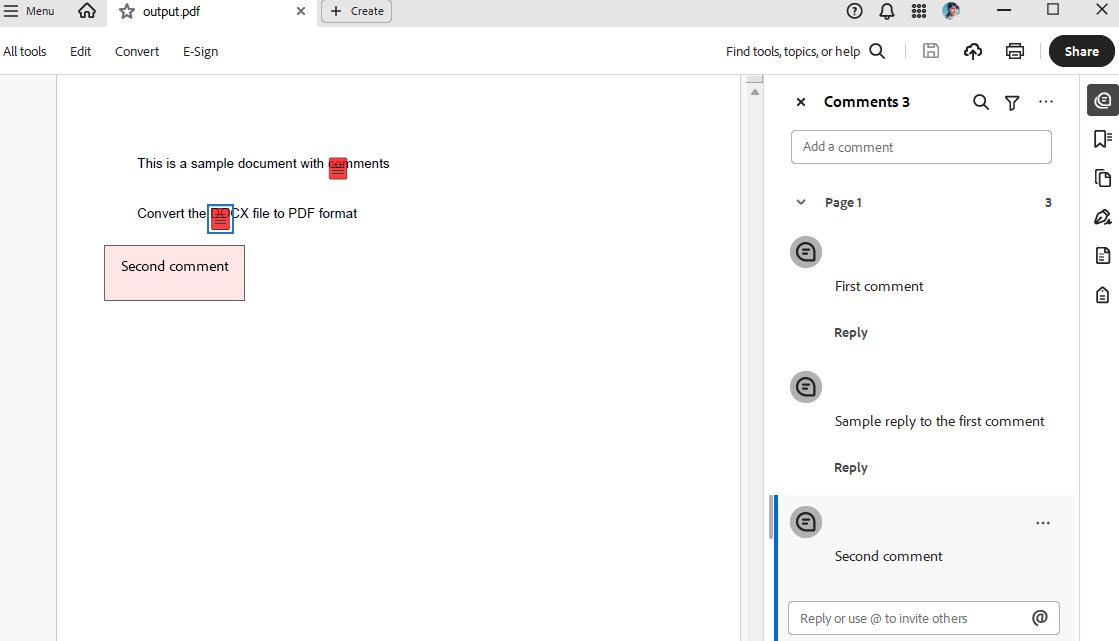Click the Add a comment field
This screenshot has width=1119, height=641.
[920, 146]
